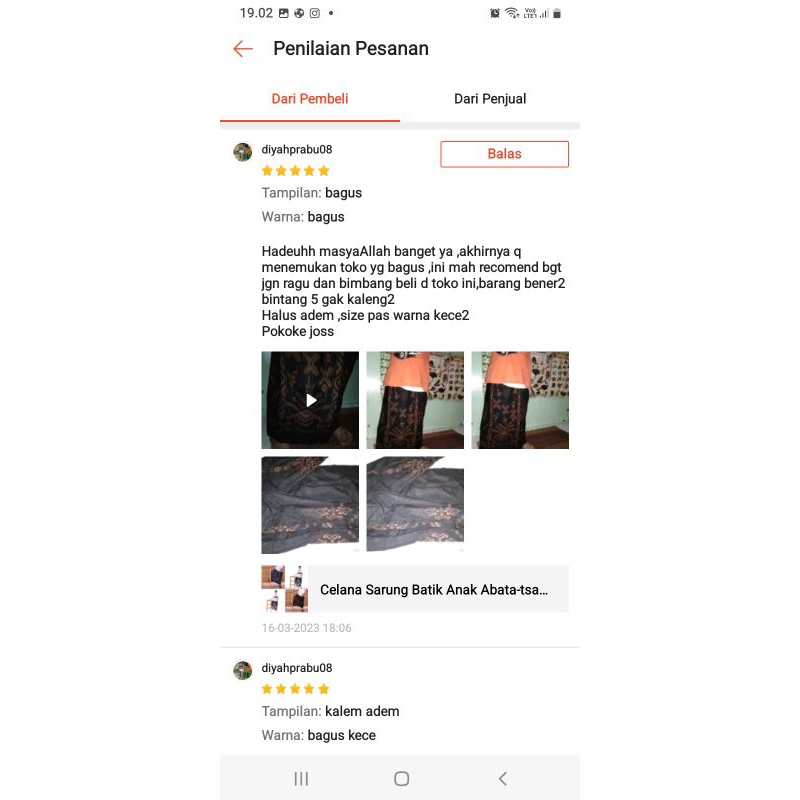Tap Android back chevron navigation icon

[x=503, y=779]
